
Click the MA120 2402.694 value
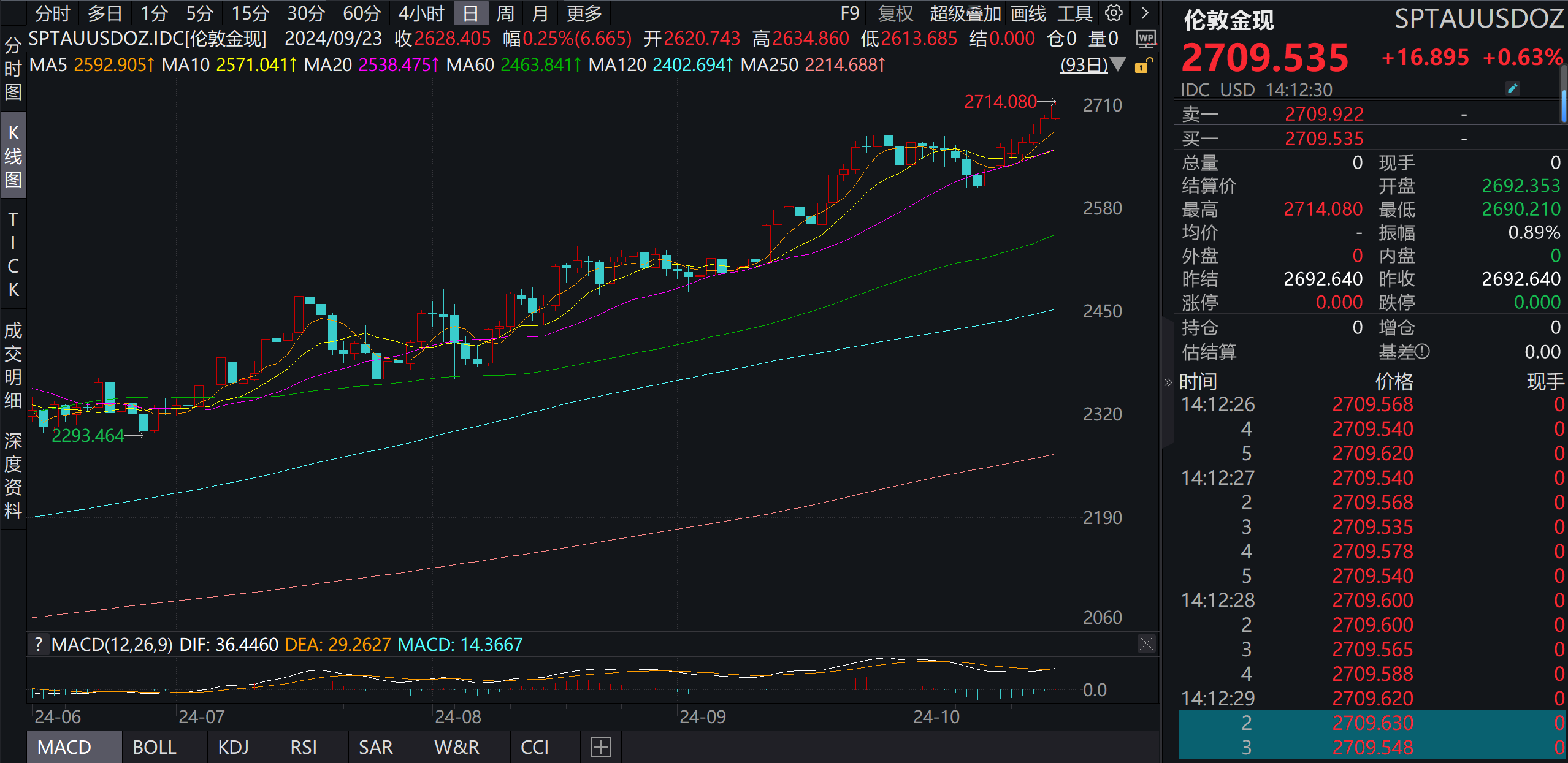[x=693, y=64]
